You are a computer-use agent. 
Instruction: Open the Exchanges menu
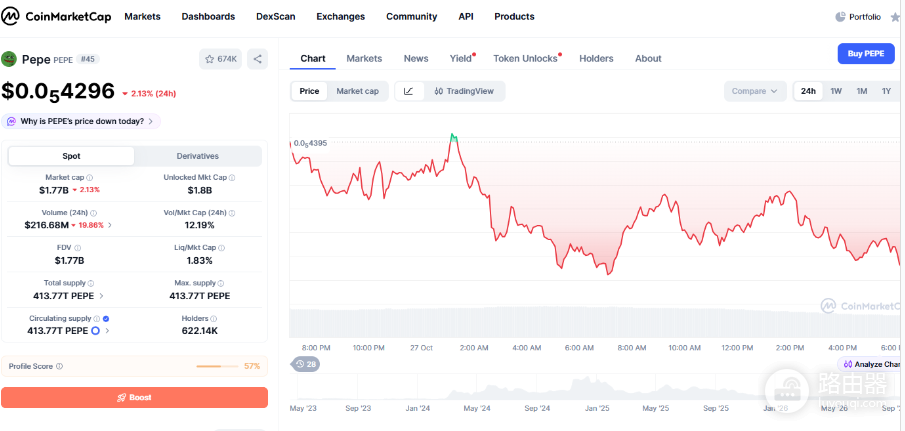pos(341,17)
